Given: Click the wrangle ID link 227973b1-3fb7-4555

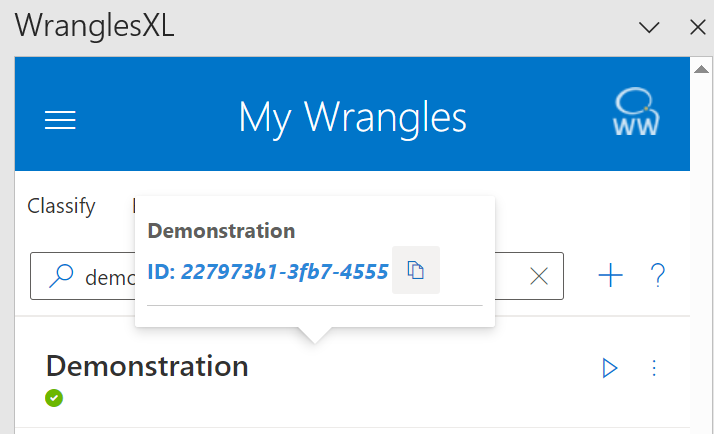Looking at the screenshot, I should [x=267, y=271].
